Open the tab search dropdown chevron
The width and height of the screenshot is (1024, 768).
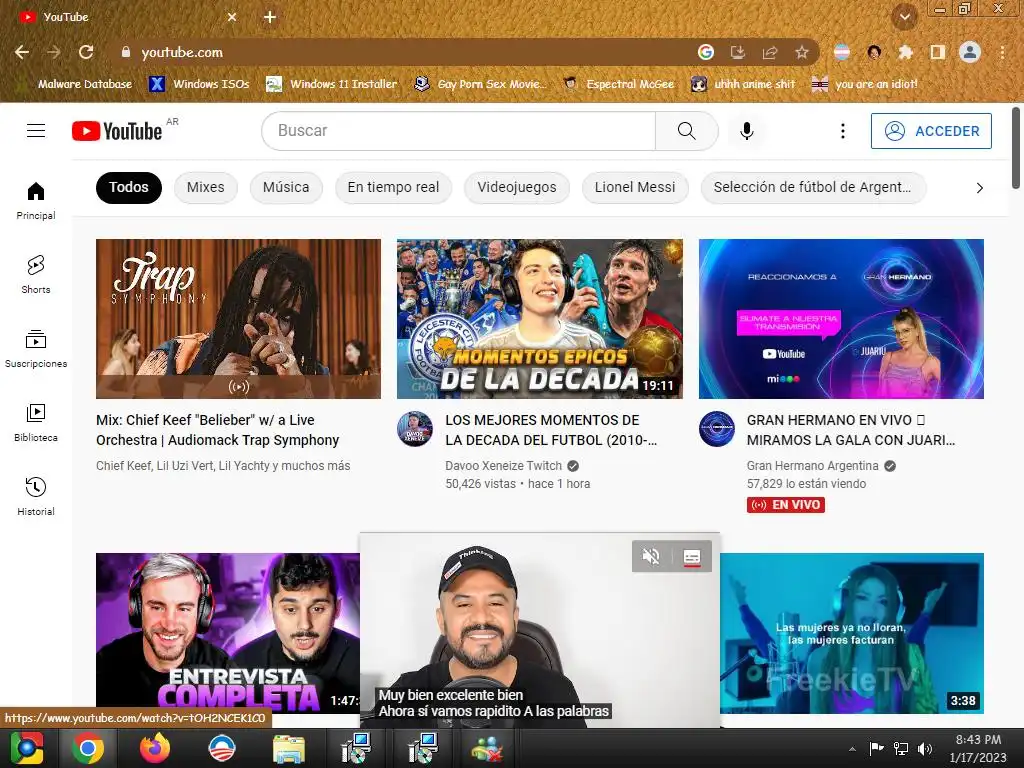pyautogui.click(x=905, y=17)
